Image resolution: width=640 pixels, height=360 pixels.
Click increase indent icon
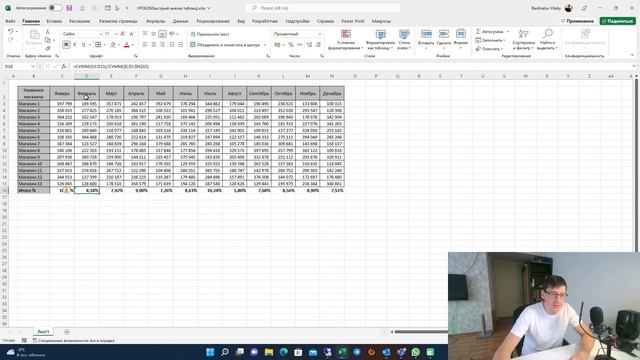coord(180,44)
